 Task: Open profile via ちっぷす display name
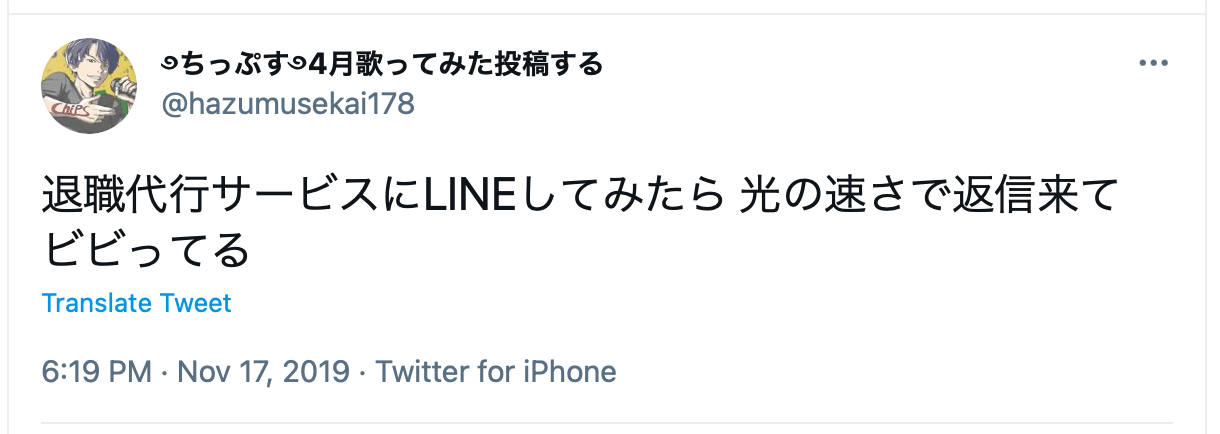(220, 66)
